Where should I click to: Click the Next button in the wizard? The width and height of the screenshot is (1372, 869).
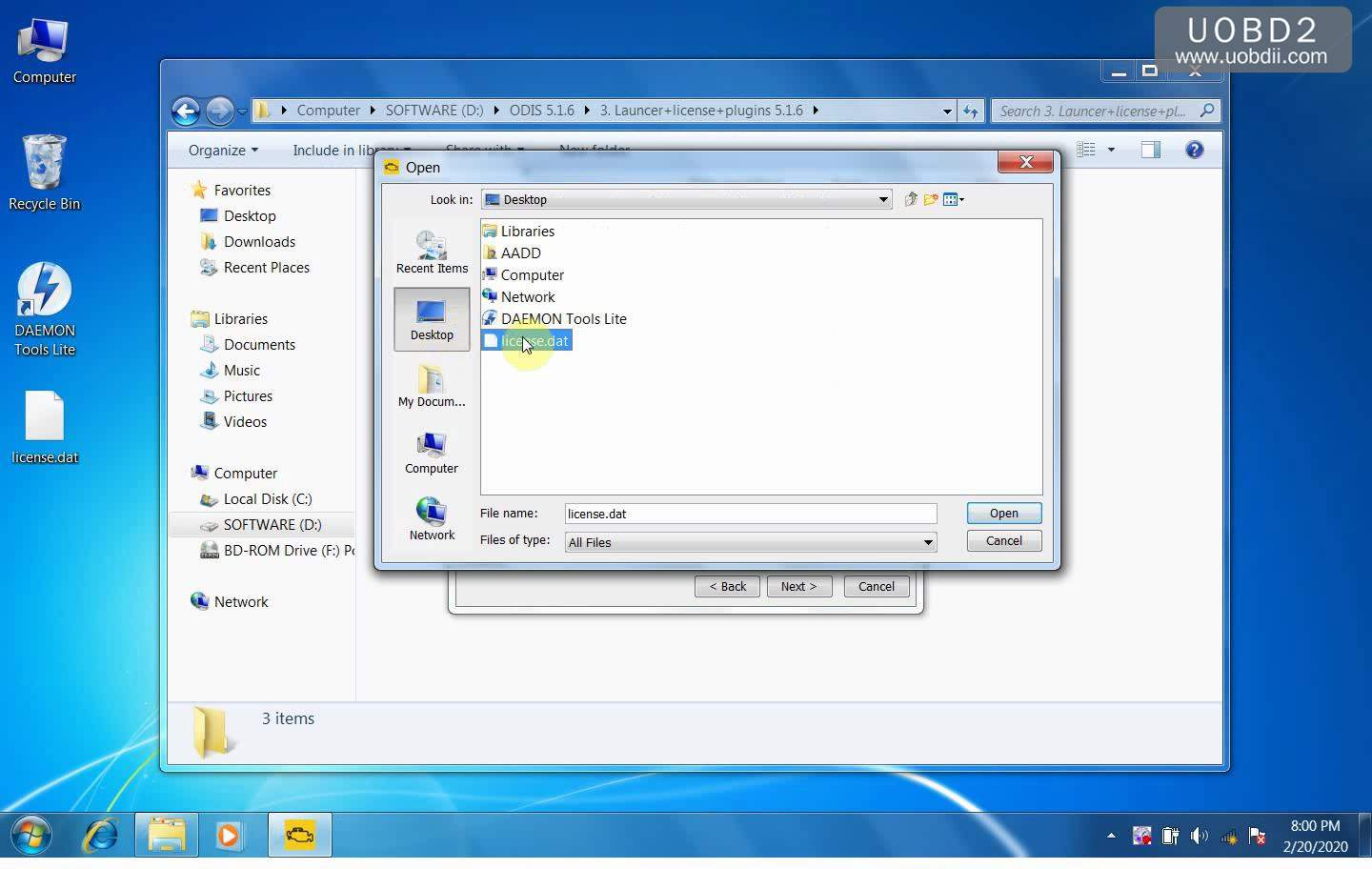point(798,586)
